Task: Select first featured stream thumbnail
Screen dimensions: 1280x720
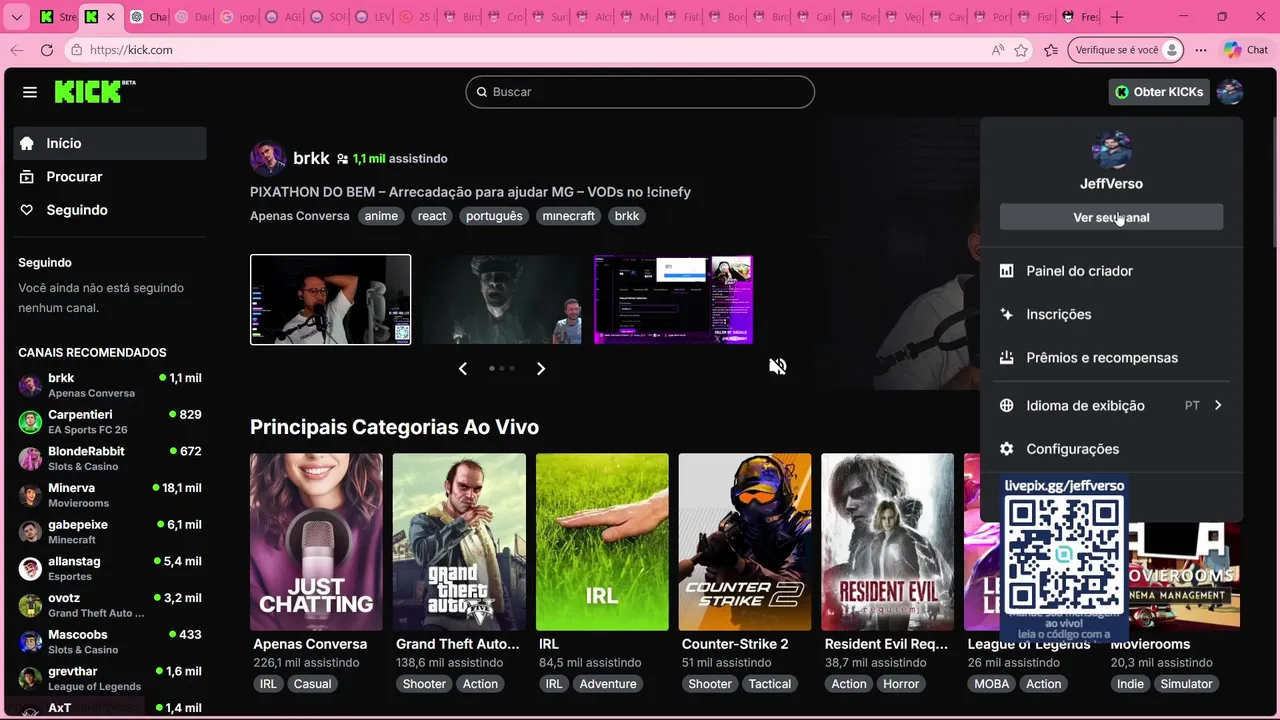Action: (x=330, y=300)
